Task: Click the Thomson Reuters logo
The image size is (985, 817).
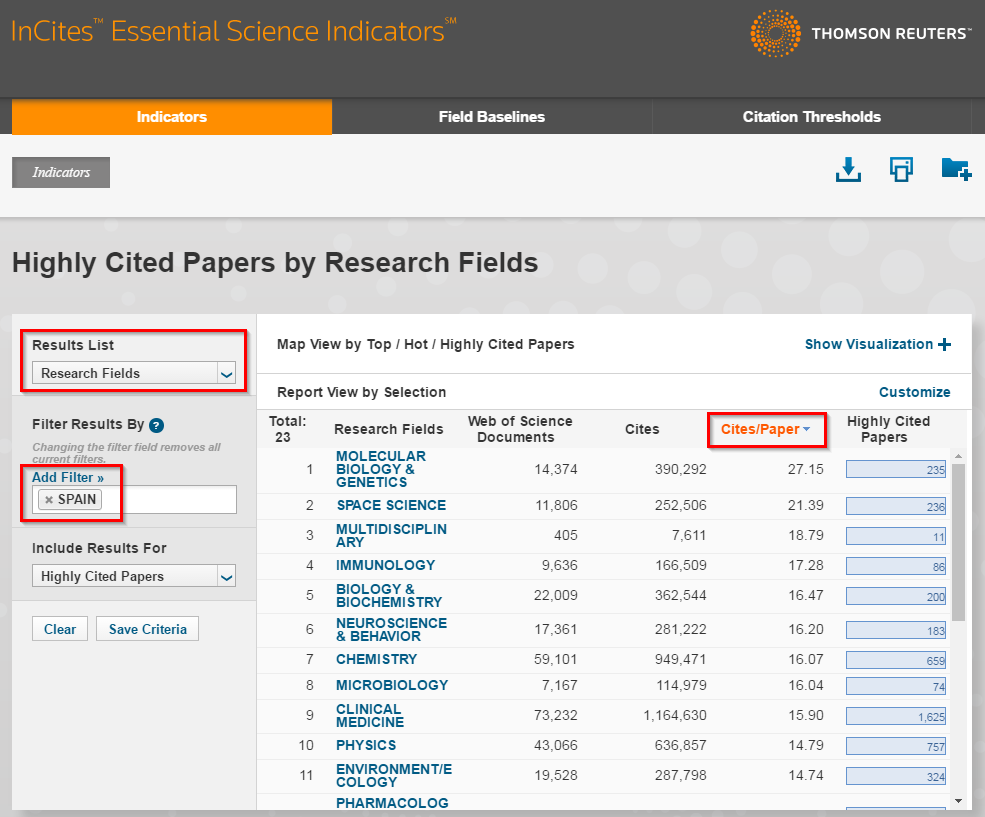Action: (860, 32)
